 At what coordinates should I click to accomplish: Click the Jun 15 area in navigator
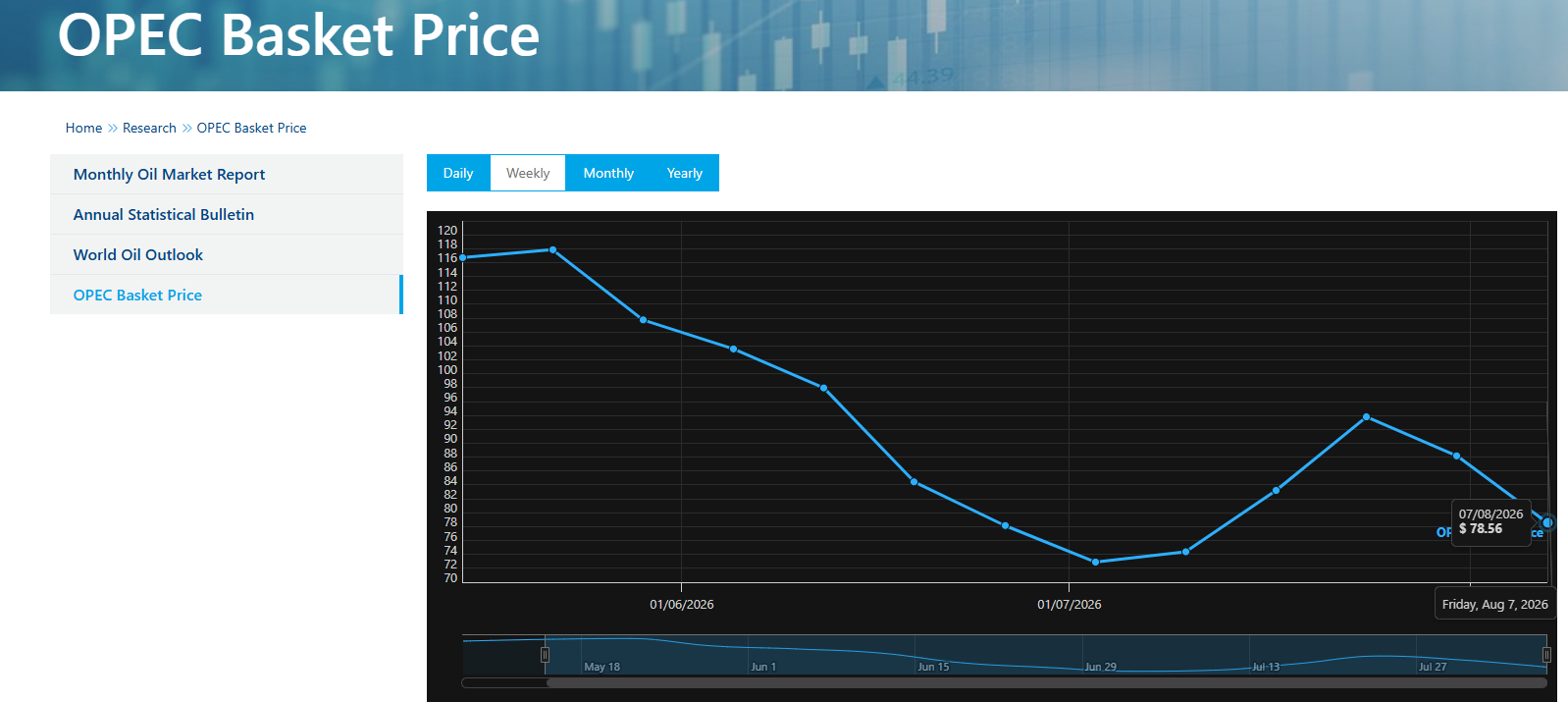[x=933, y=667]
